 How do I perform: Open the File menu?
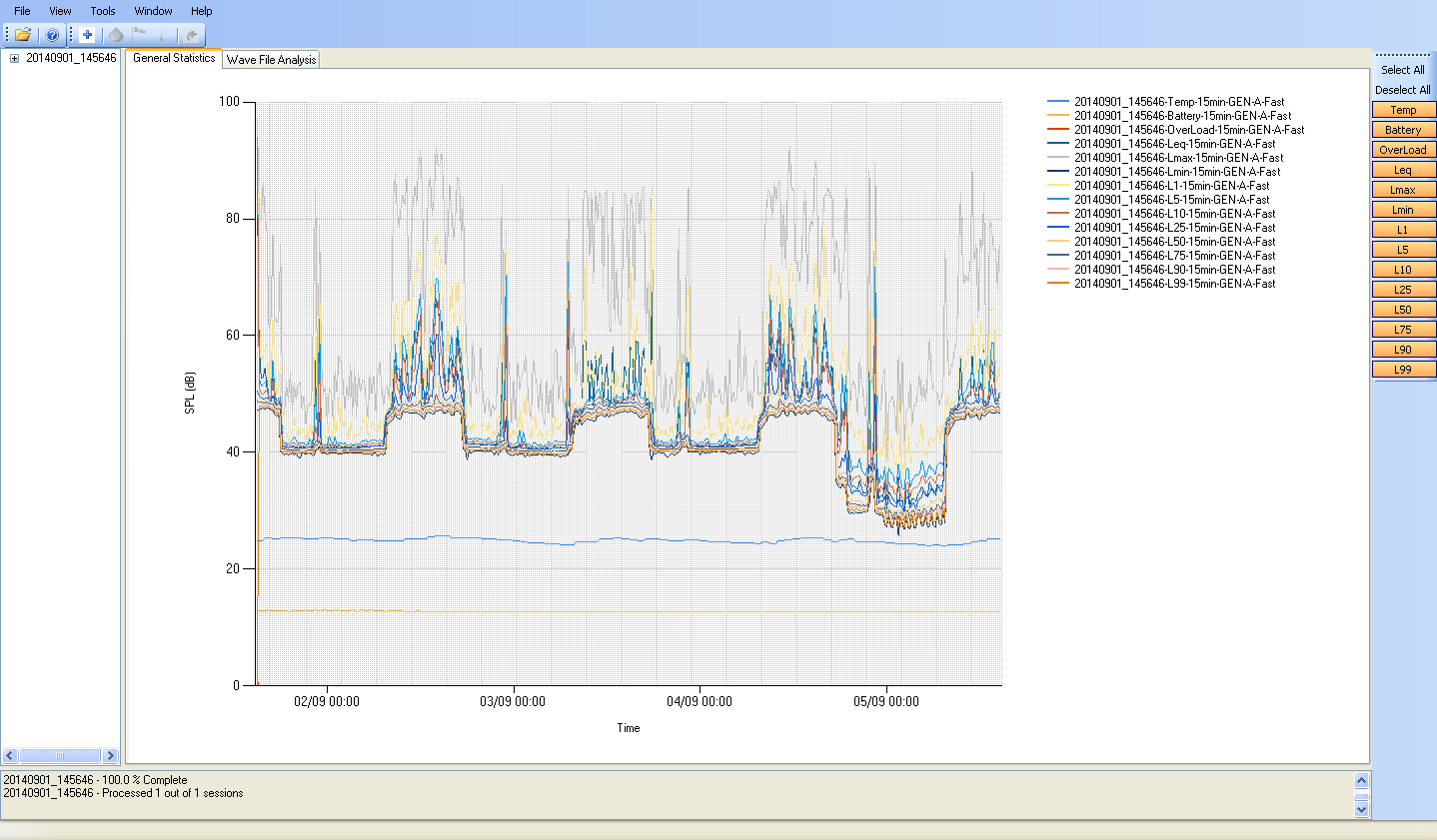click(22, 11)
